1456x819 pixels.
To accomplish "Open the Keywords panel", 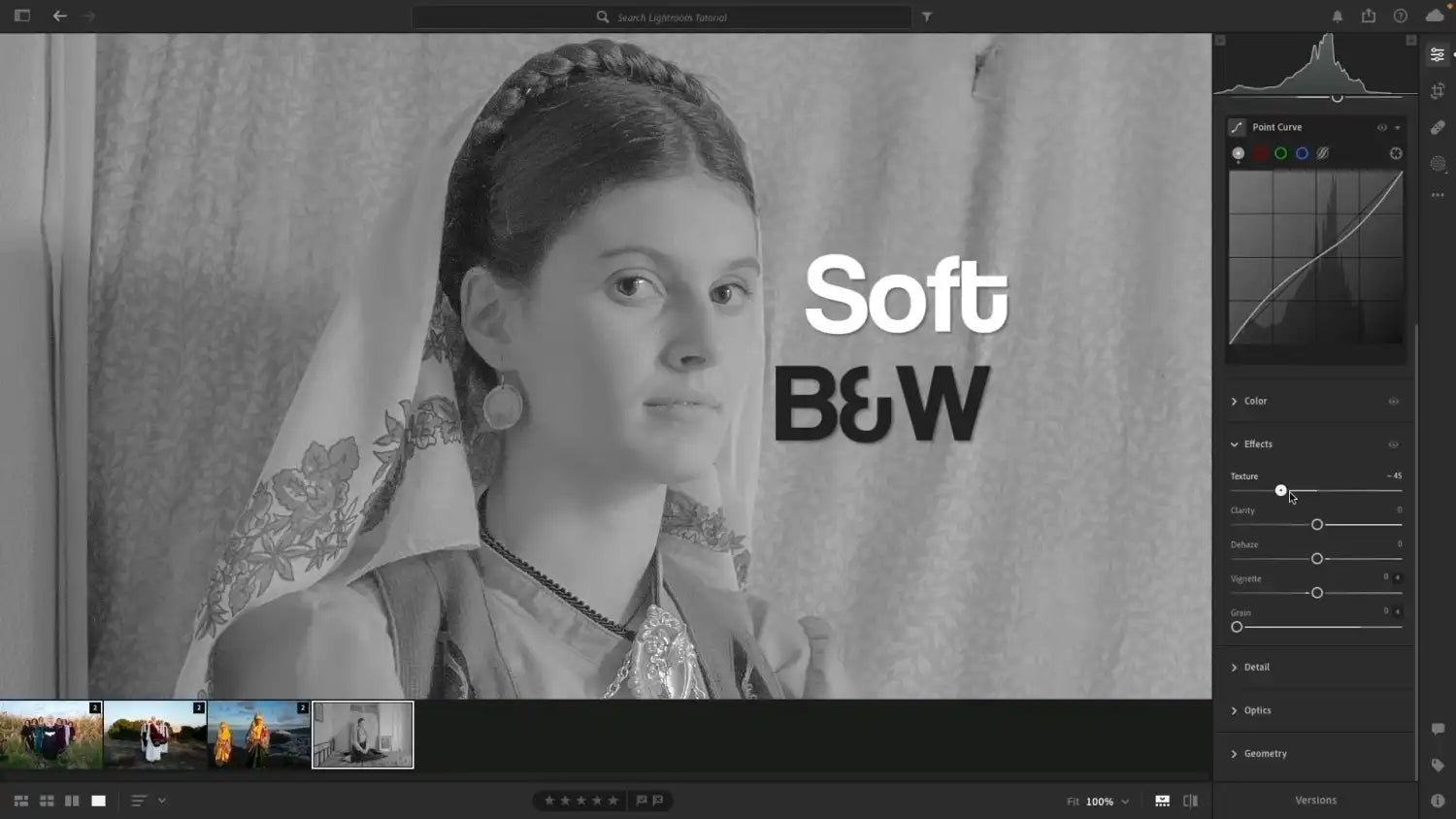I will coord(1438,765).
